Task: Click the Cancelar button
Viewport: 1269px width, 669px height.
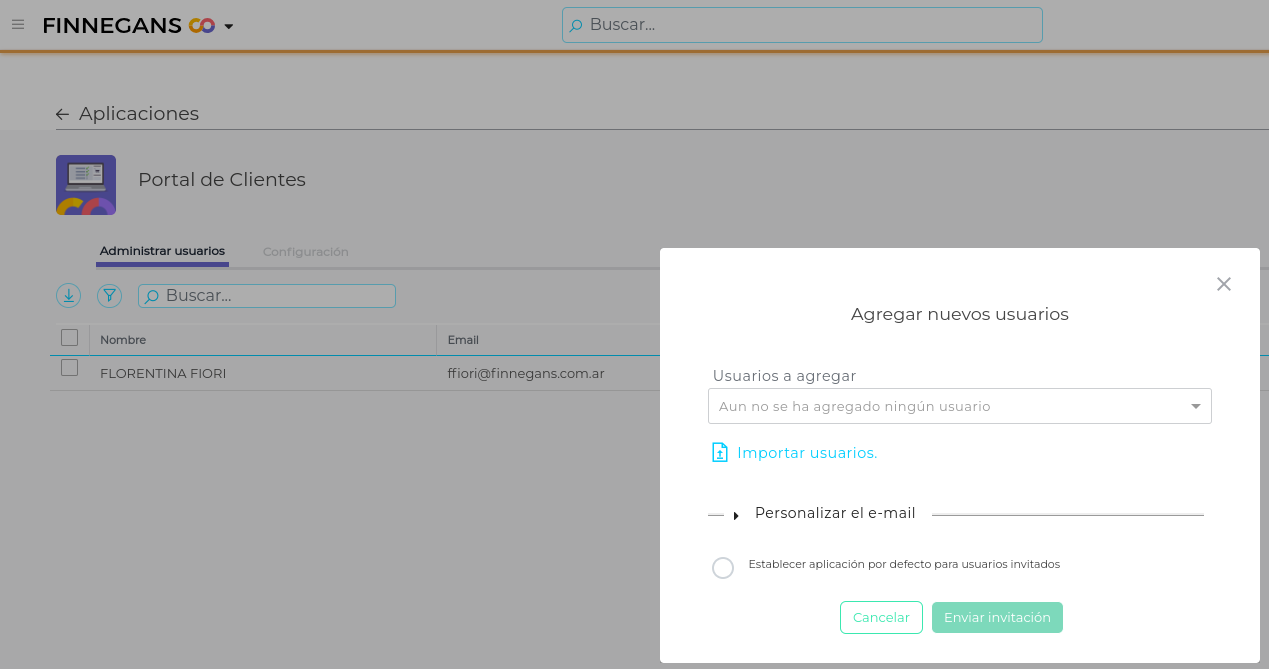Action: pyautogui.click(x=881, y=618)
